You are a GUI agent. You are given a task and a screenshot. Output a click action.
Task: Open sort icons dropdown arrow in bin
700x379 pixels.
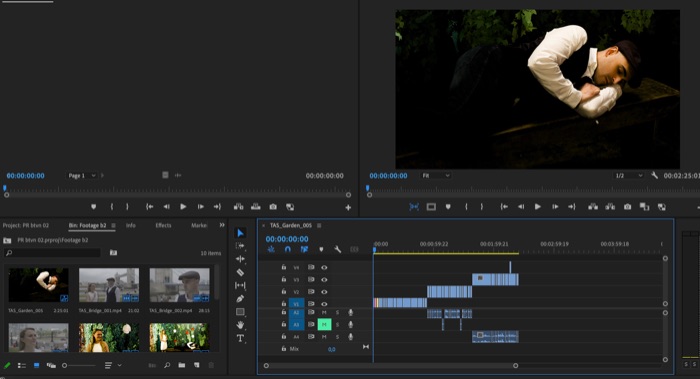(x=120, y=365)
